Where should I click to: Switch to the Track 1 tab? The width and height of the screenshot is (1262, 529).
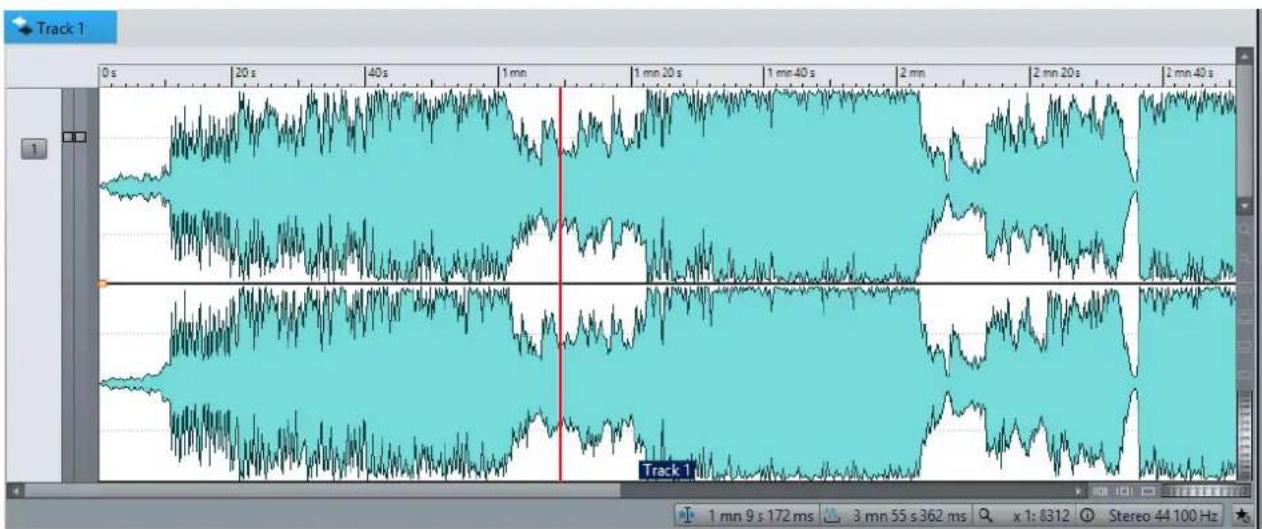pyautogui.click(x=58, y=27)
